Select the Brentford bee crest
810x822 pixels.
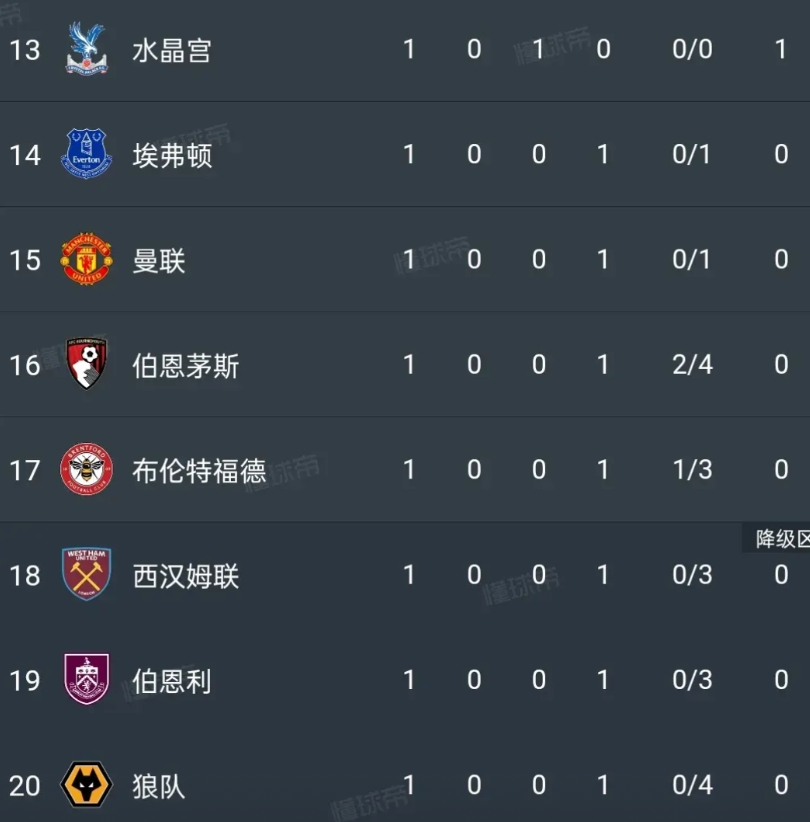tap(86, 469)
